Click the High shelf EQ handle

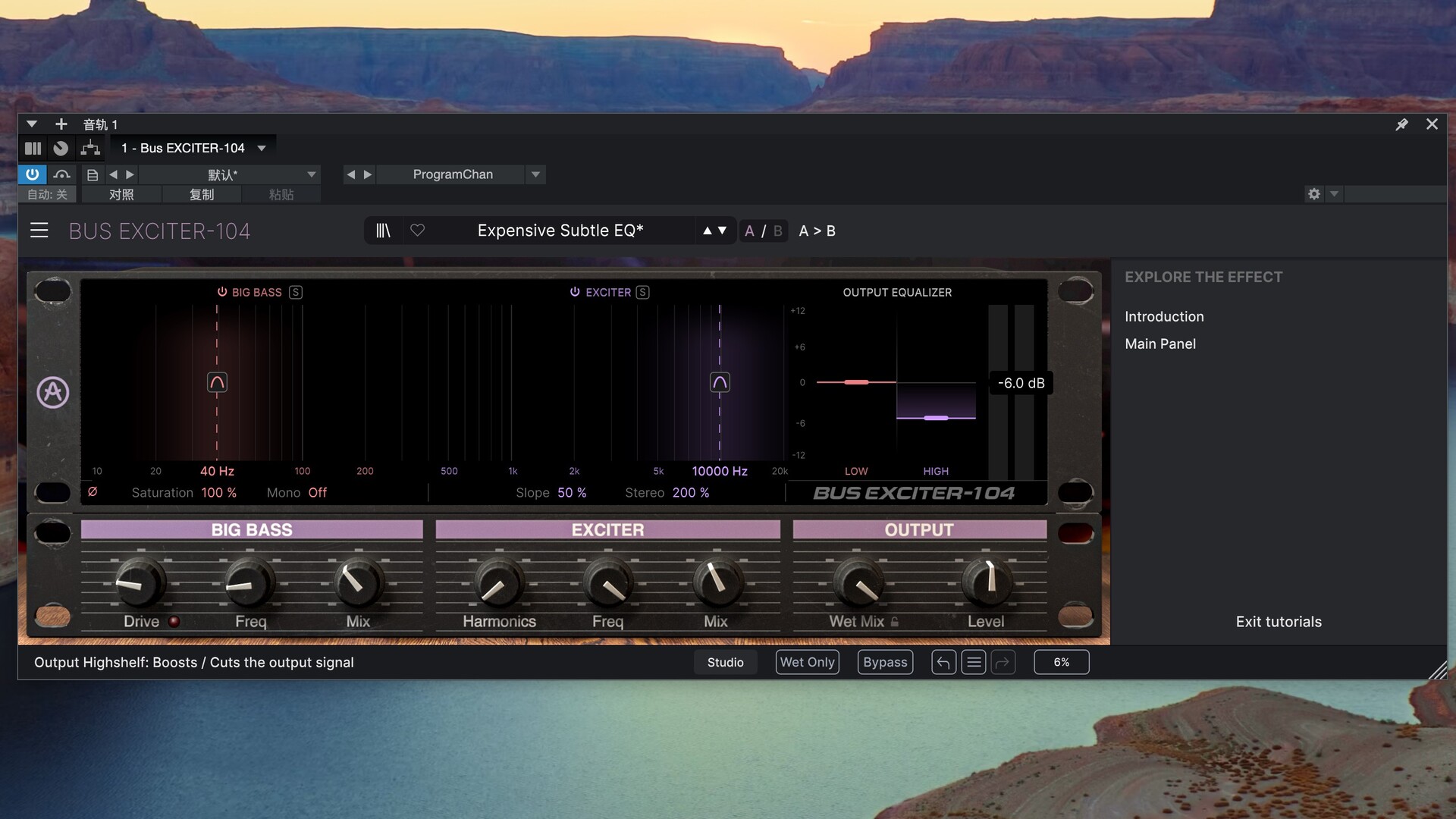click(936, 418)
